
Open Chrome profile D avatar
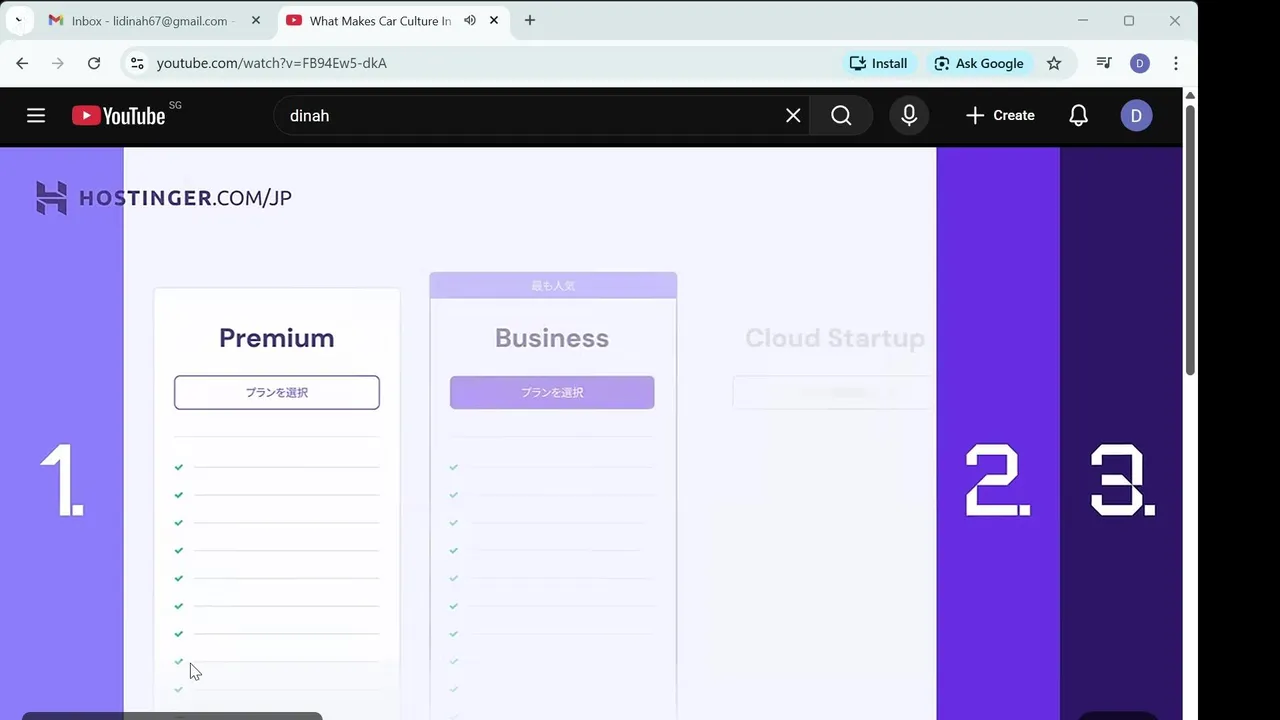pos(1140,63)
